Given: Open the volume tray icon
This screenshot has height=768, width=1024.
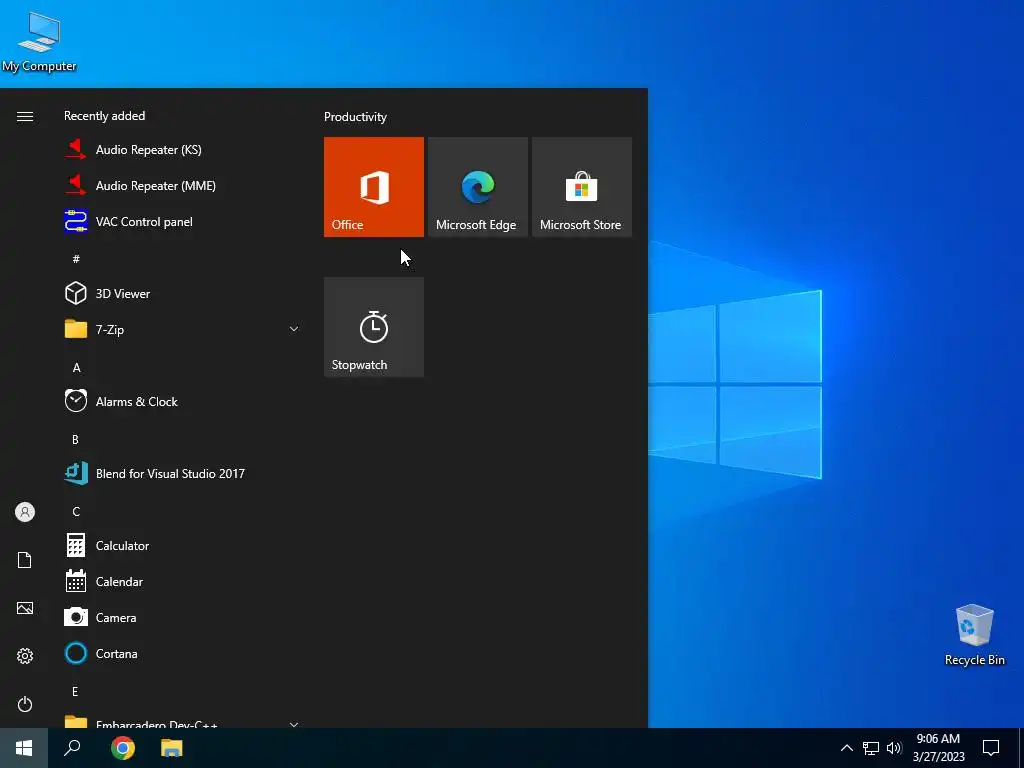Looking at the screenshot, I should point(894,748).
